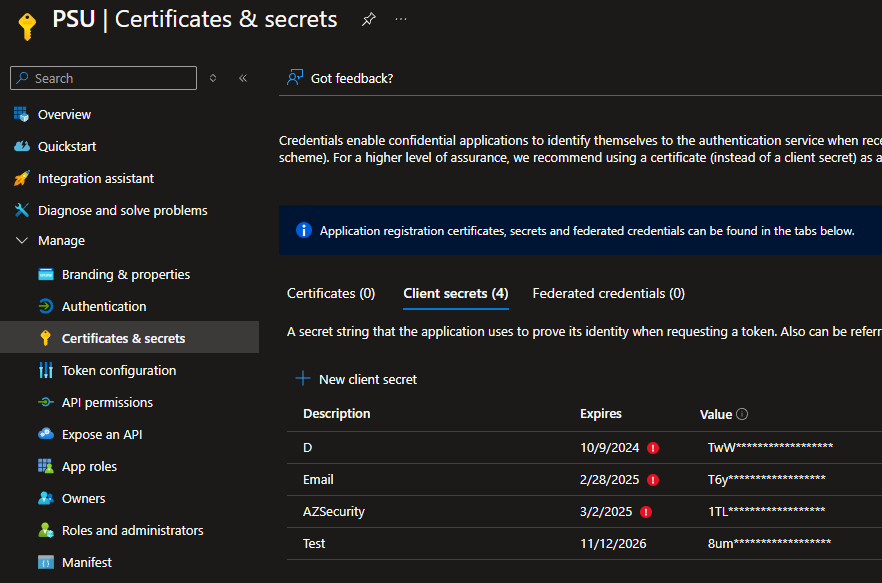Open the Manifest page
This screenshot has height=583, width=882.
click(87, 562)
